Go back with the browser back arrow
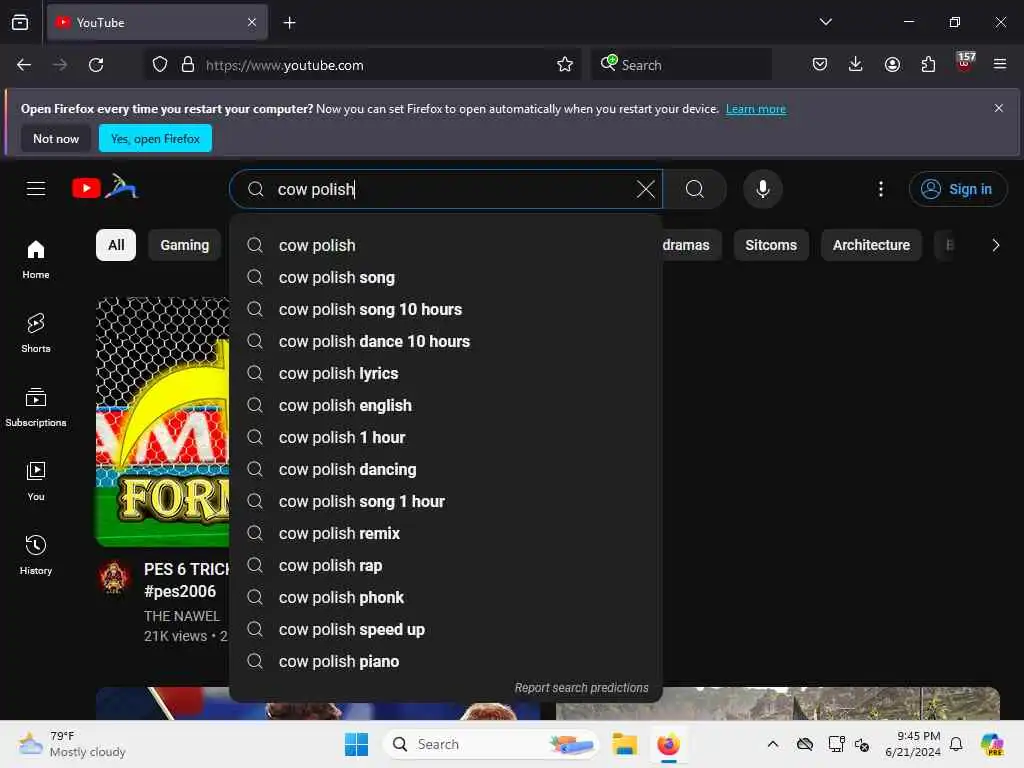Image resolution: width=1024 pixels, height=768 pixels. (x=24, y=65)
